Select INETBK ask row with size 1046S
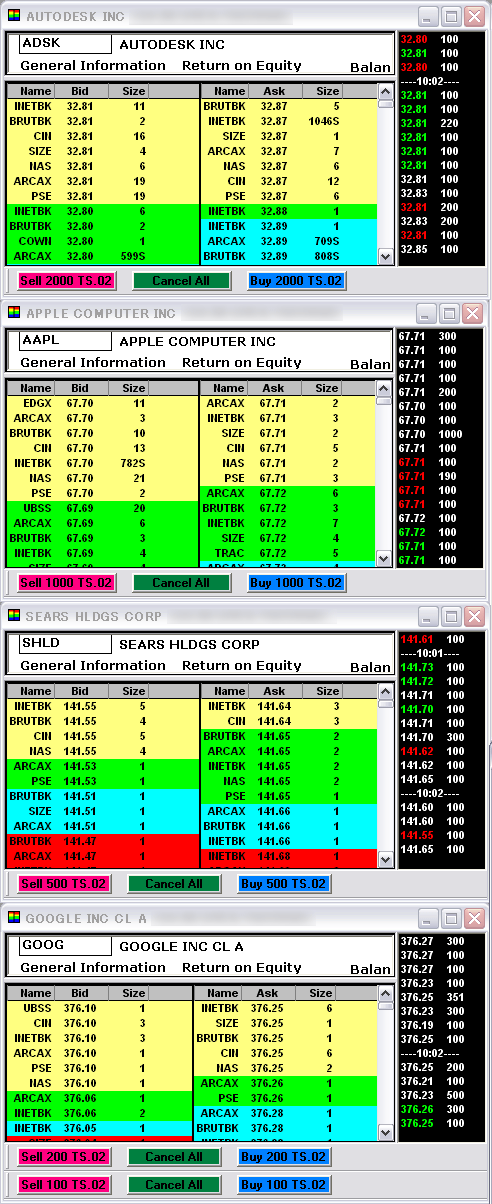Viewport: 492px width, 1204px height. coord(289,121)
